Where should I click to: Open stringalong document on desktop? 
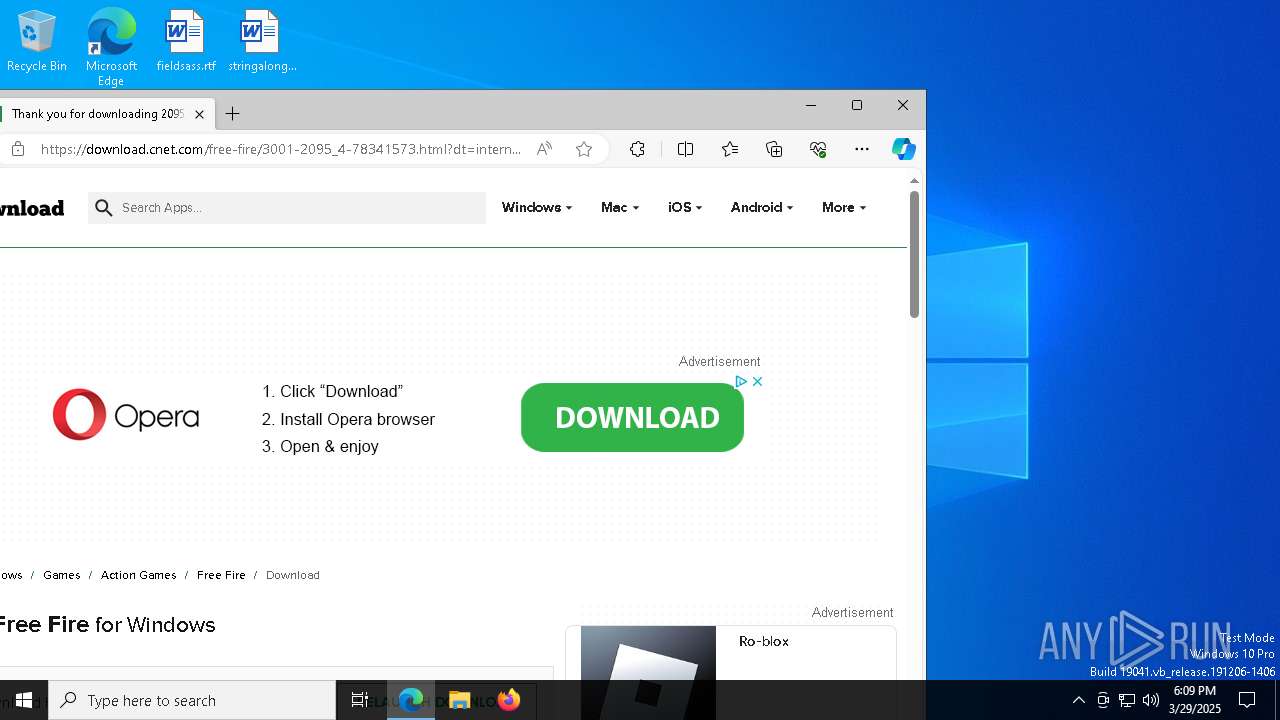pos(261,41)
